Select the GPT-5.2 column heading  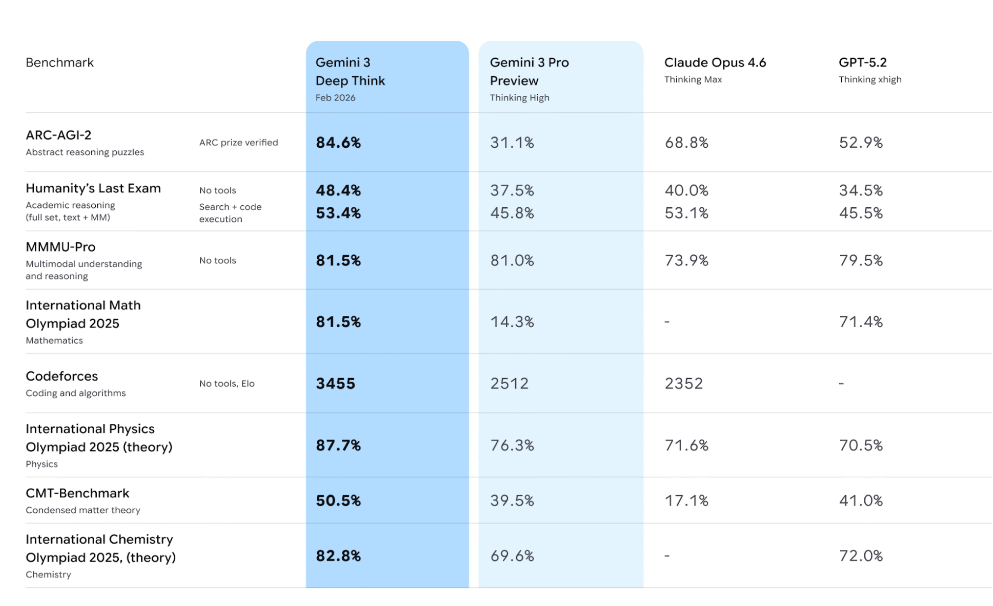point(863,63)
